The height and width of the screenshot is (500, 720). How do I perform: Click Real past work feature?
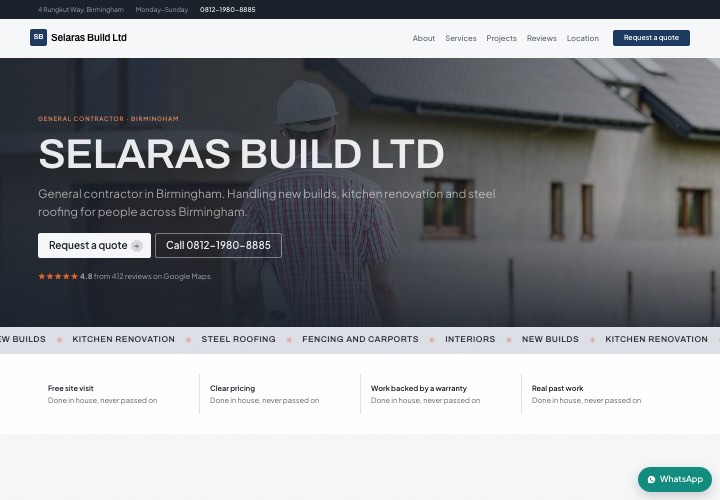[x=586, y=394]
